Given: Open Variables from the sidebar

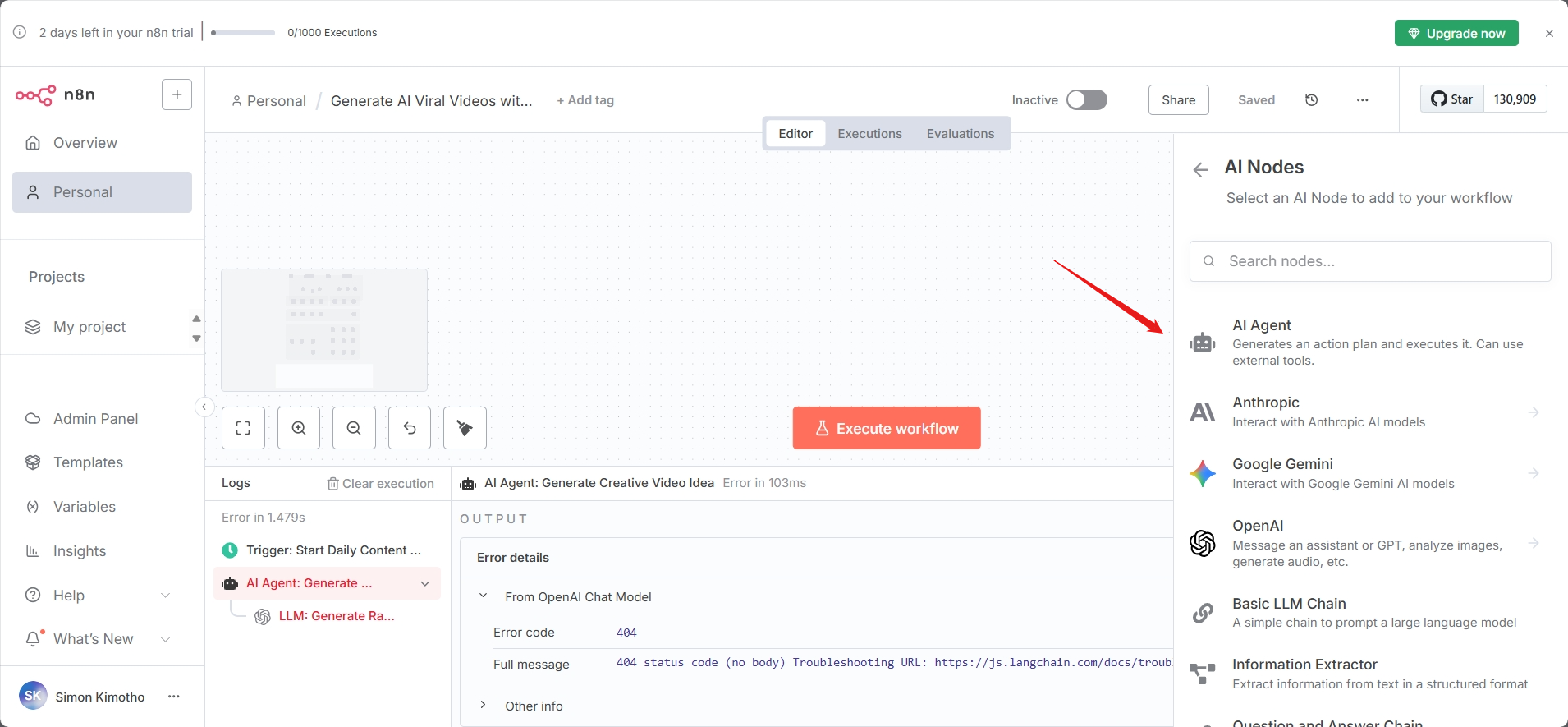Looking at the screenshot, I should [84, 507].
